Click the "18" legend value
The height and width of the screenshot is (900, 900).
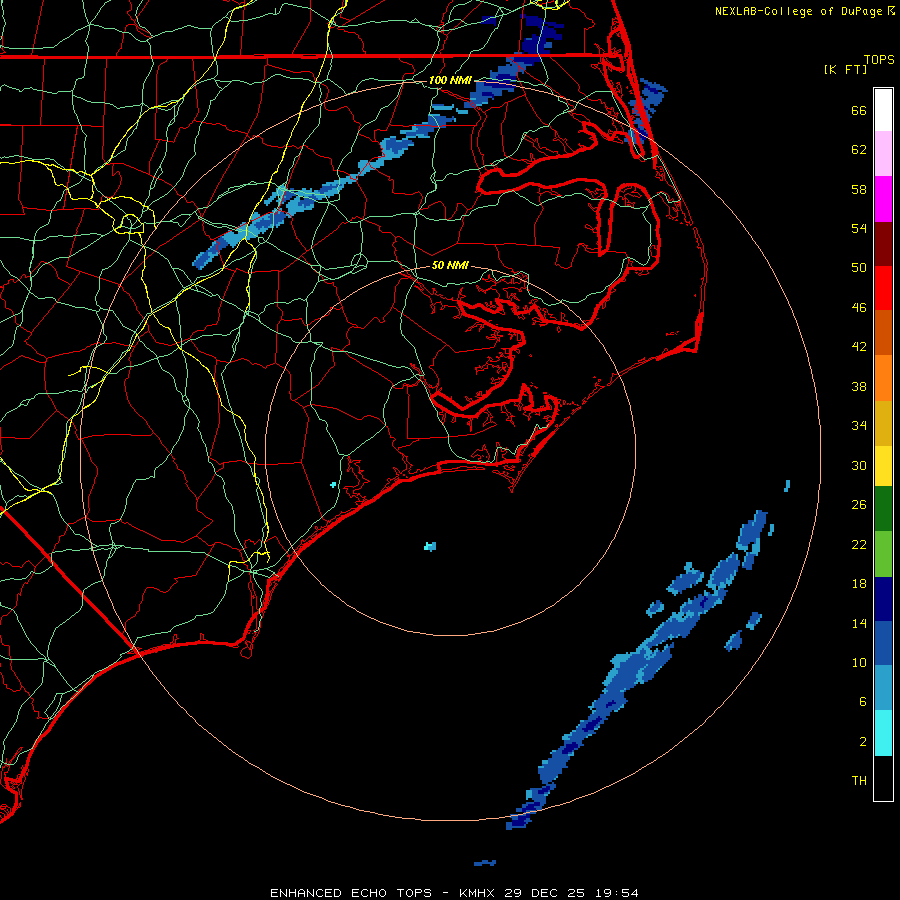pos(859,584)
